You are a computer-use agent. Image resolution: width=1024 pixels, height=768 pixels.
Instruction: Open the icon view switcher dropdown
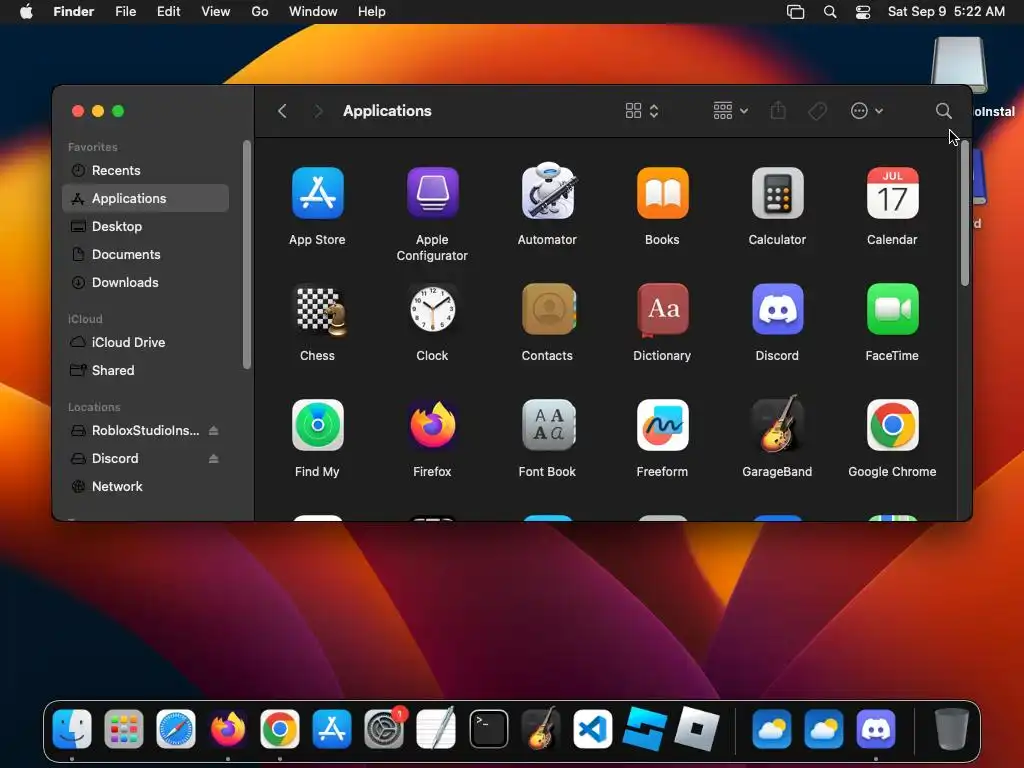click(642, 111)
